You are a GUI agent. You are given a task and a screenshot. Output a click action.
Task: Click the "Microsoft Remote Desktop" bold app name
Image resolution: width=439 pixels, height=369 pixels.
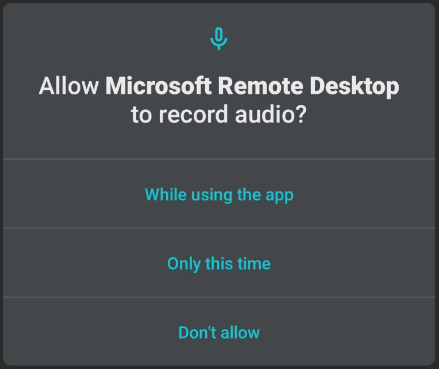pos(252,86)
